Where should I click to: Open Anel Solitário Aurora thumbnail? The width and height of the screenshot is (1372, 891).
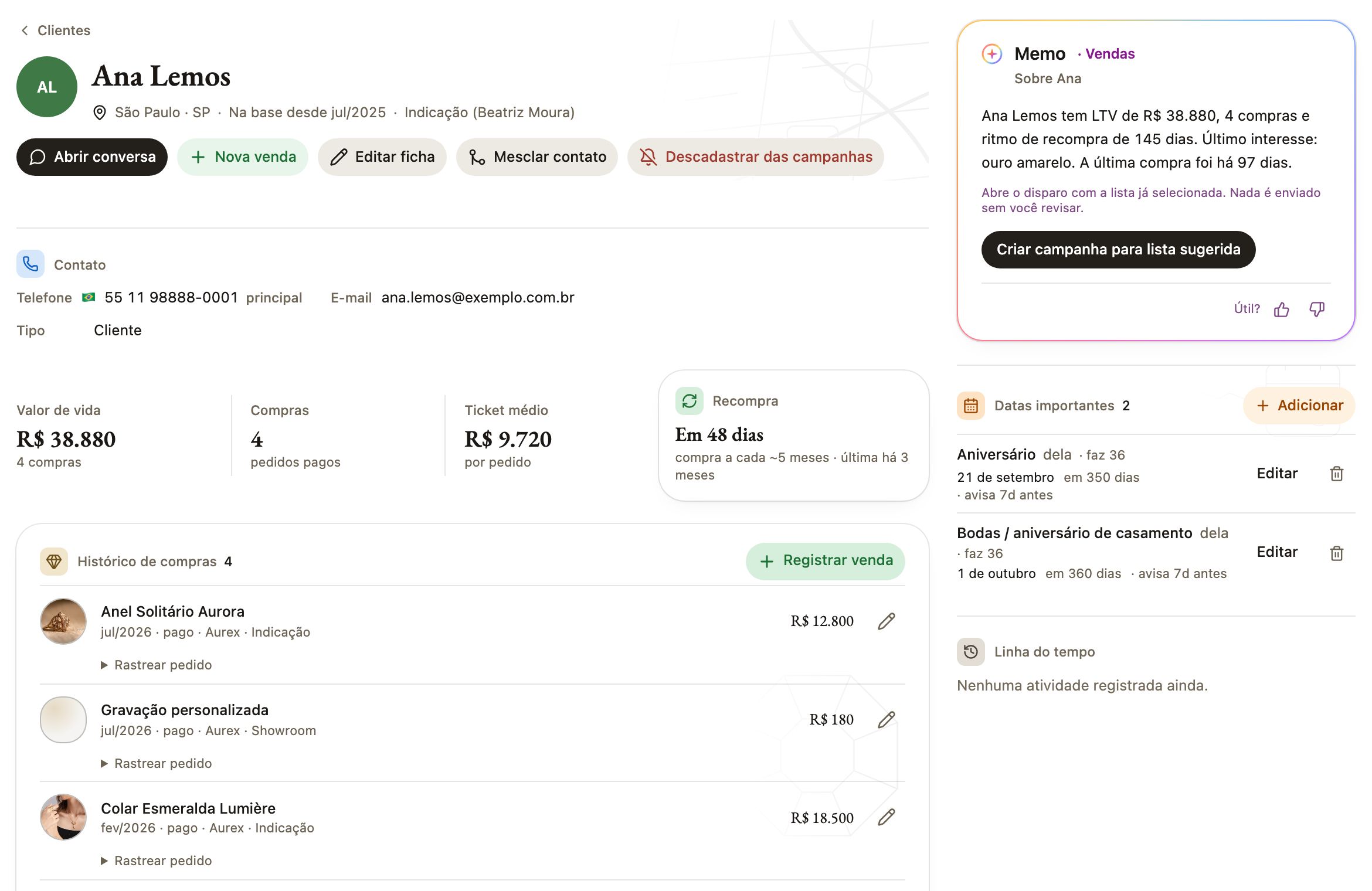63,621
